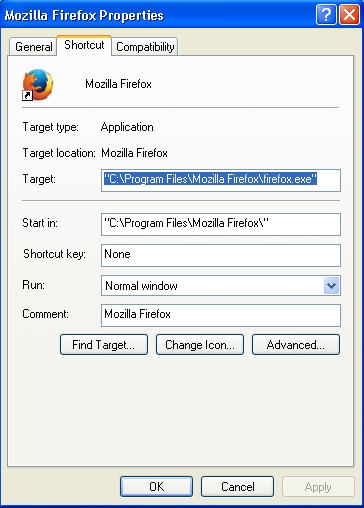
Task: Open Advanced shortcut options
Action: (x=296, y=345)
